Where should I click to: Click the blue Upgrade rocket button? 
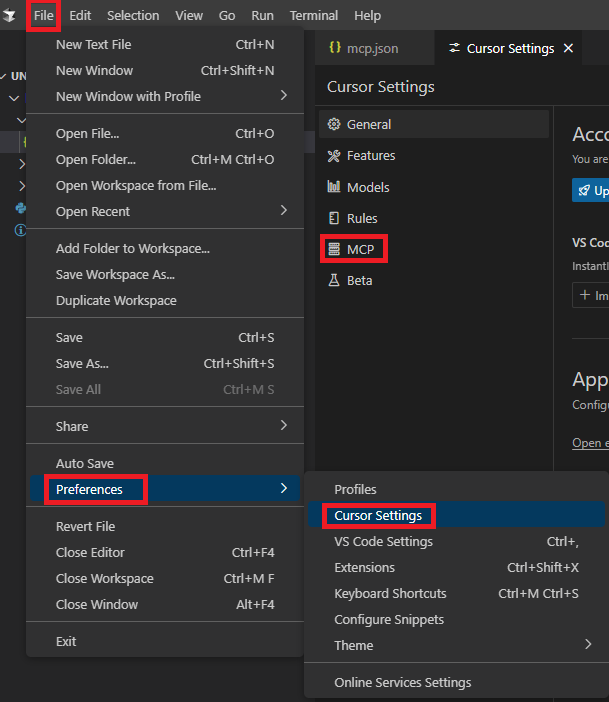(x=590, y=190)
